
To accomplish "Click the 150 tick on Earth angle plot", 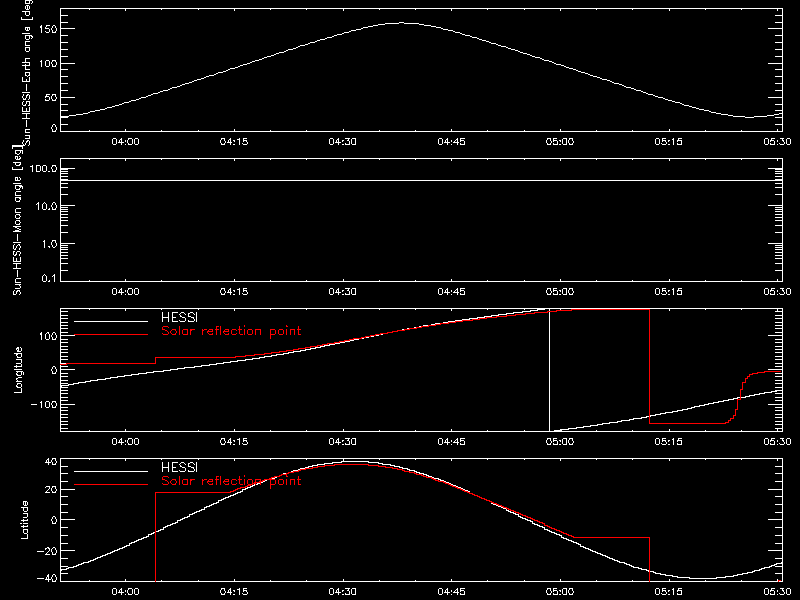I will (48, 29).
